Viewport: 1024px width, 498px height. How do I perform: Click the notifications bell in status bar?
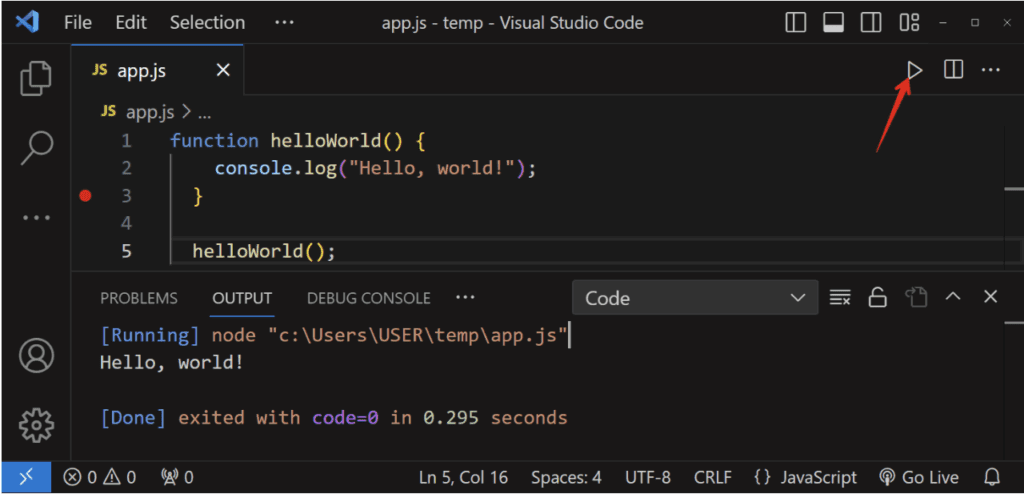[x=992, y=477]
